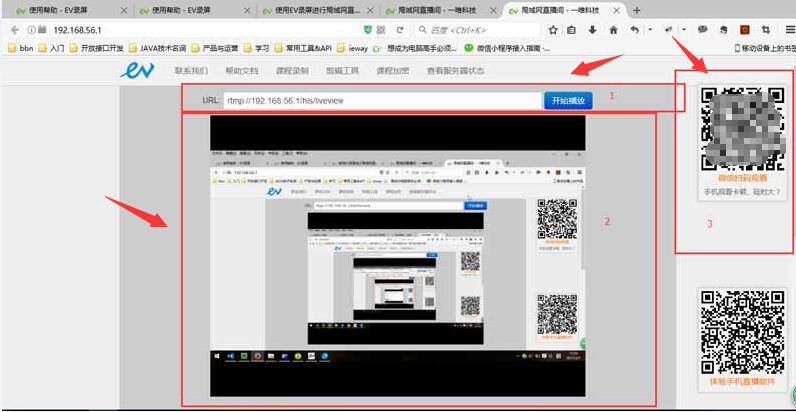This screenshot has height=412, width=796.
Task: Open a new tab with the plus button
Action: tap(637, 10)
